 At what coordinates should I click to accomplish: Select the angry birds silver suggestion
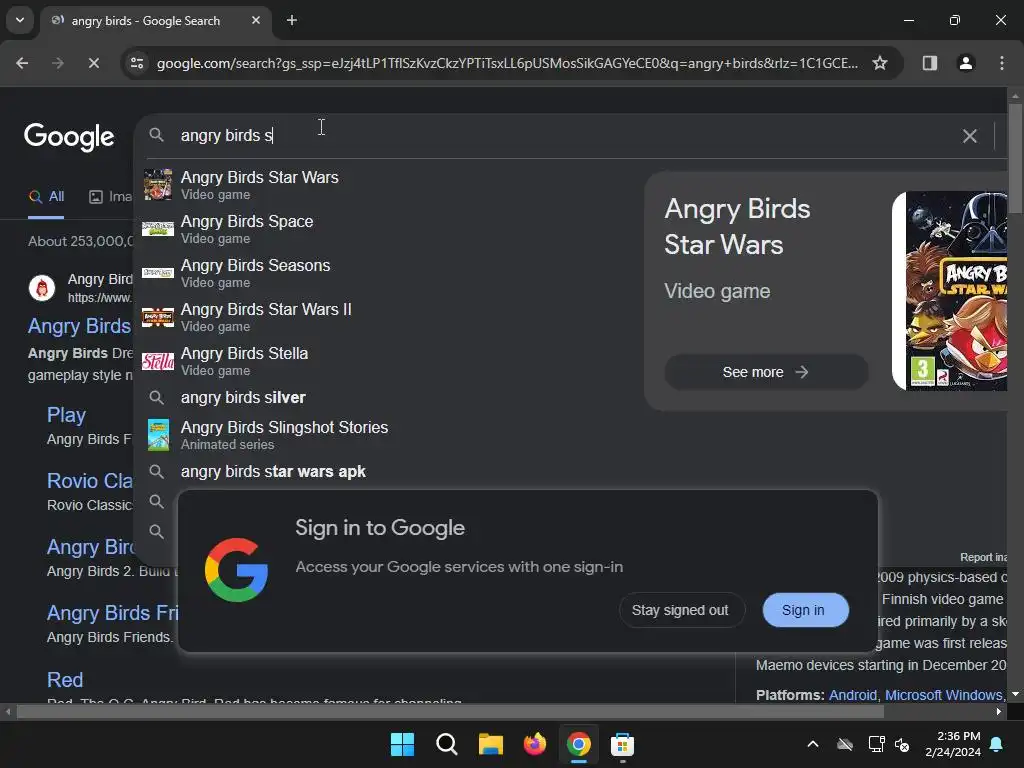pyautogui.click(x=385, y=397)
